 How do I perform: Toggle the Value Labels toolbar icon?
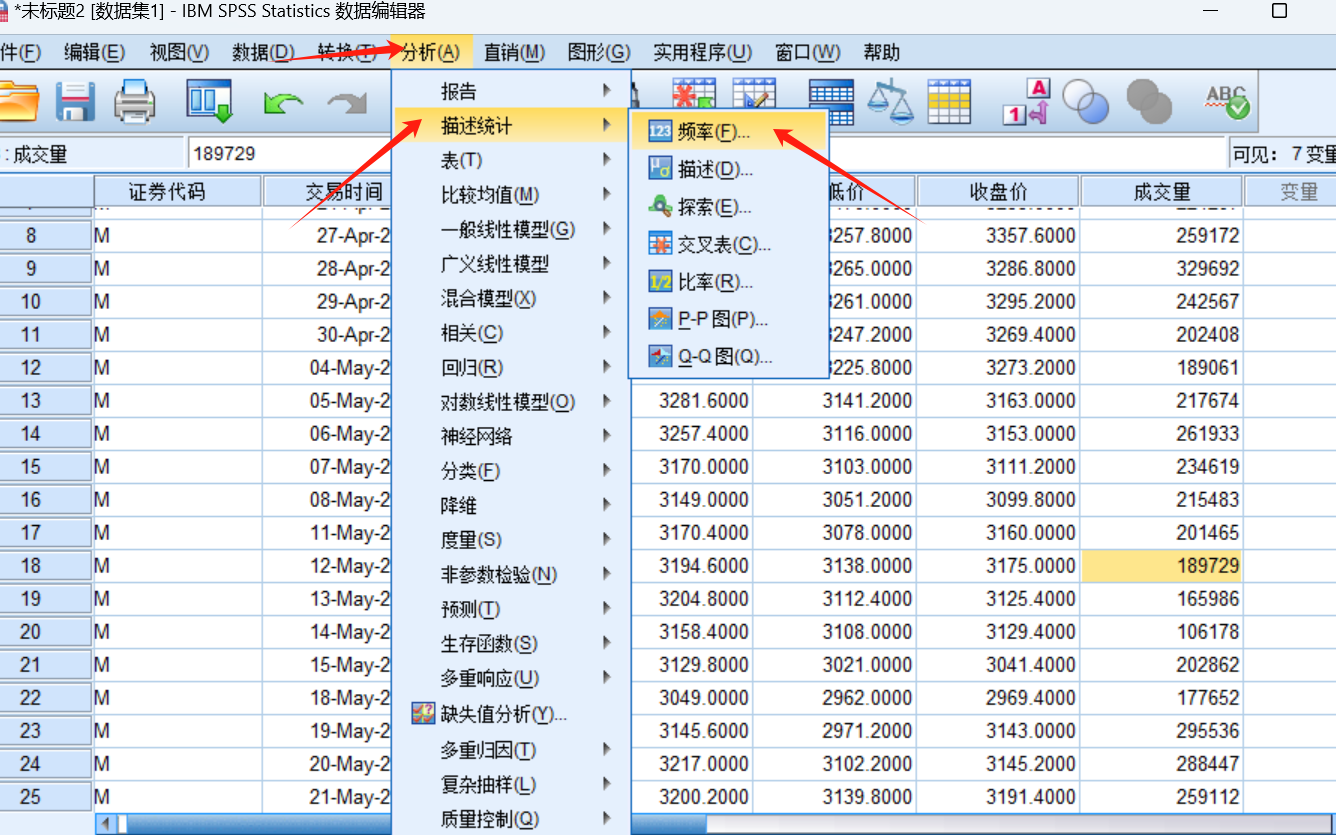click(1026, 101)
